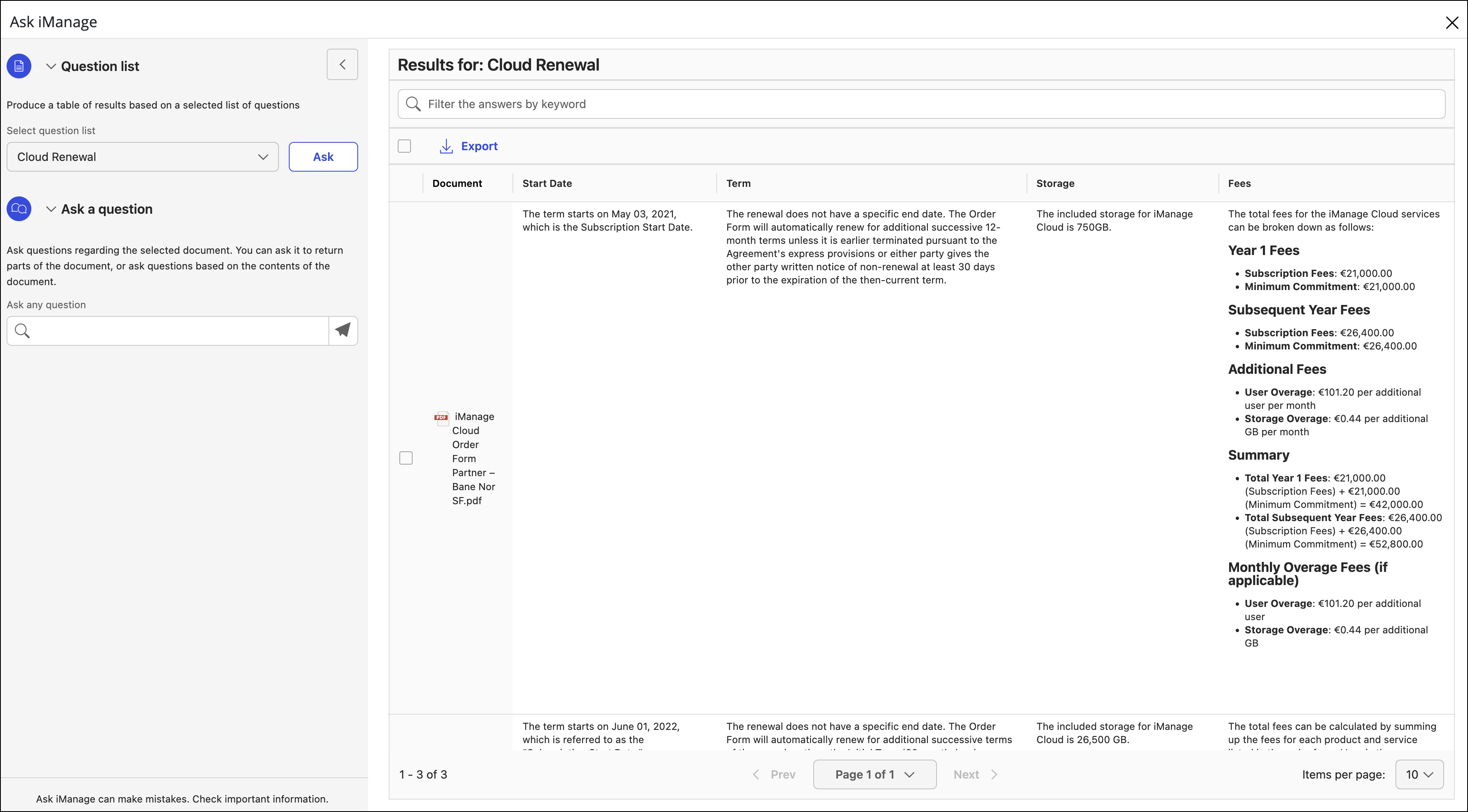Click 'The term starts on May 03, 2021' cell
The width and height of the screenshot is (1468, 812).
tap(607, 220)
